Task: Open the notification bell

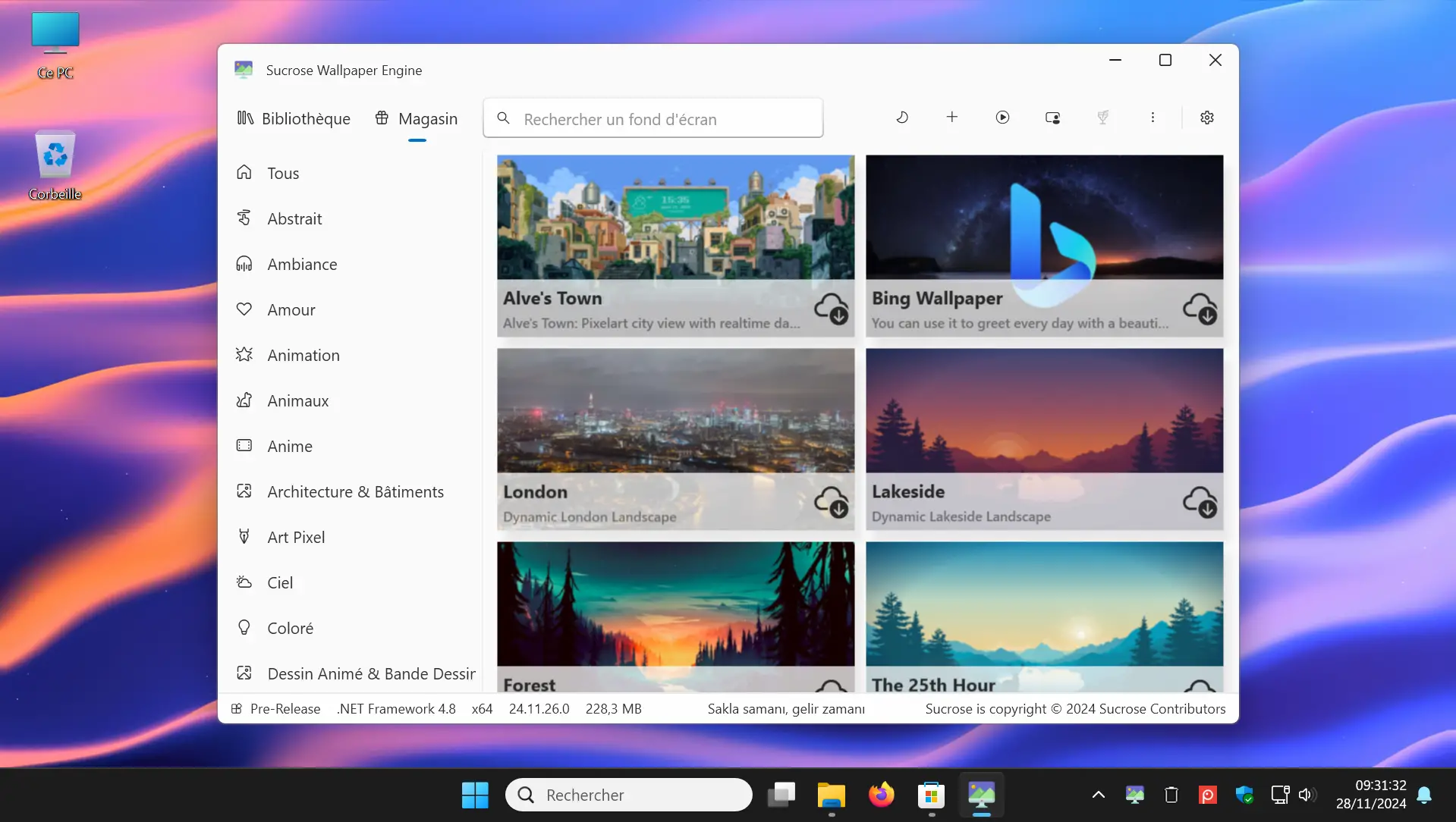Action: (1424, 795)
